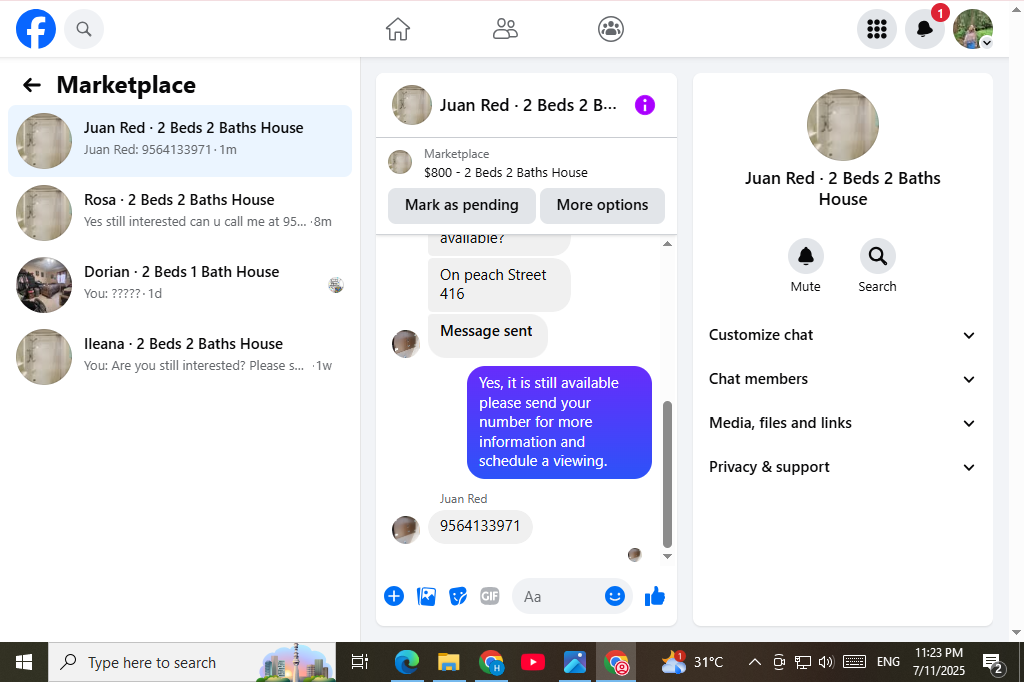Click the Type here to search box
Screen dimensions: 1024x682
(x=192, y=662)
